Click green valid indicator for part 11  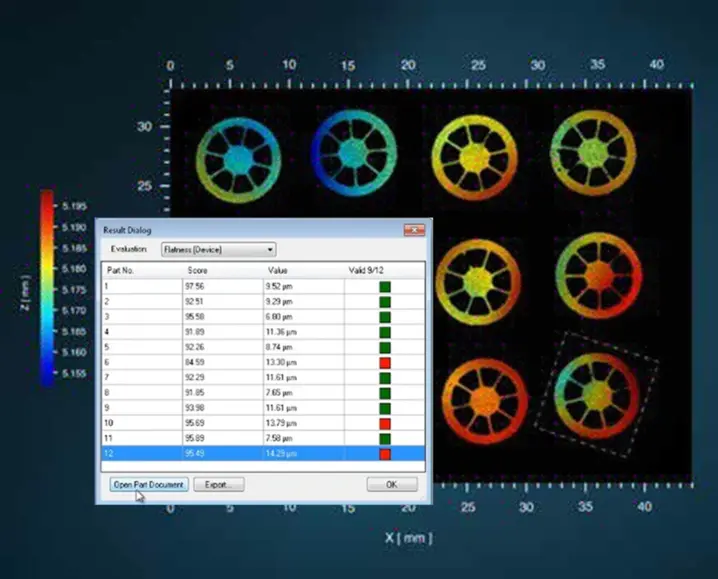point(384,439)
